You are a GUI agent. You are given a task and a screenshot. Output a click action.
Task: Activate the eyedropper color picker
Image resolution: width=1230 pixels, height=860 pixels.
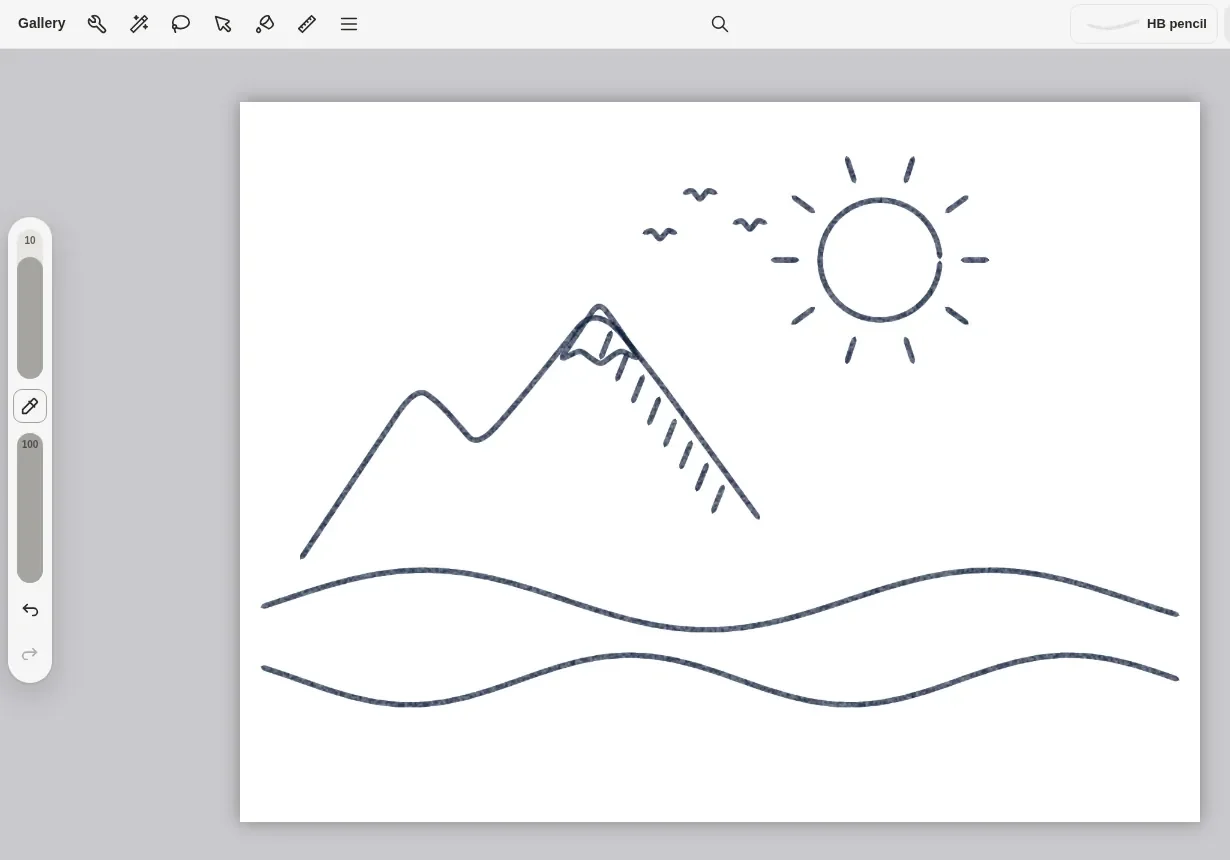pos(30,406)
